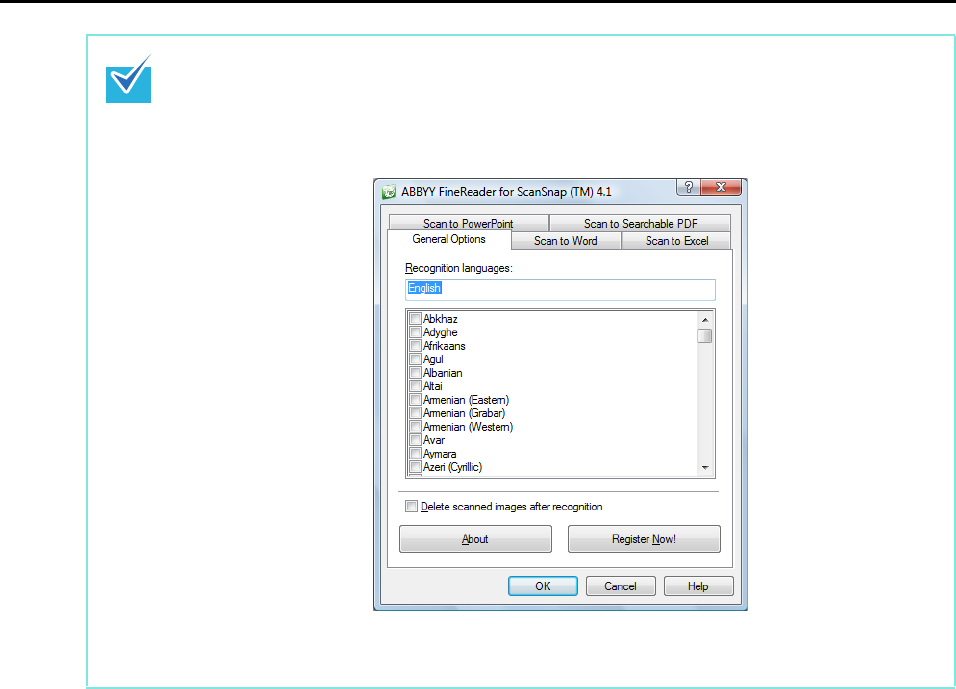Click the Recognition languages text field
Screen dimensions: 956x689
(560, 289)
